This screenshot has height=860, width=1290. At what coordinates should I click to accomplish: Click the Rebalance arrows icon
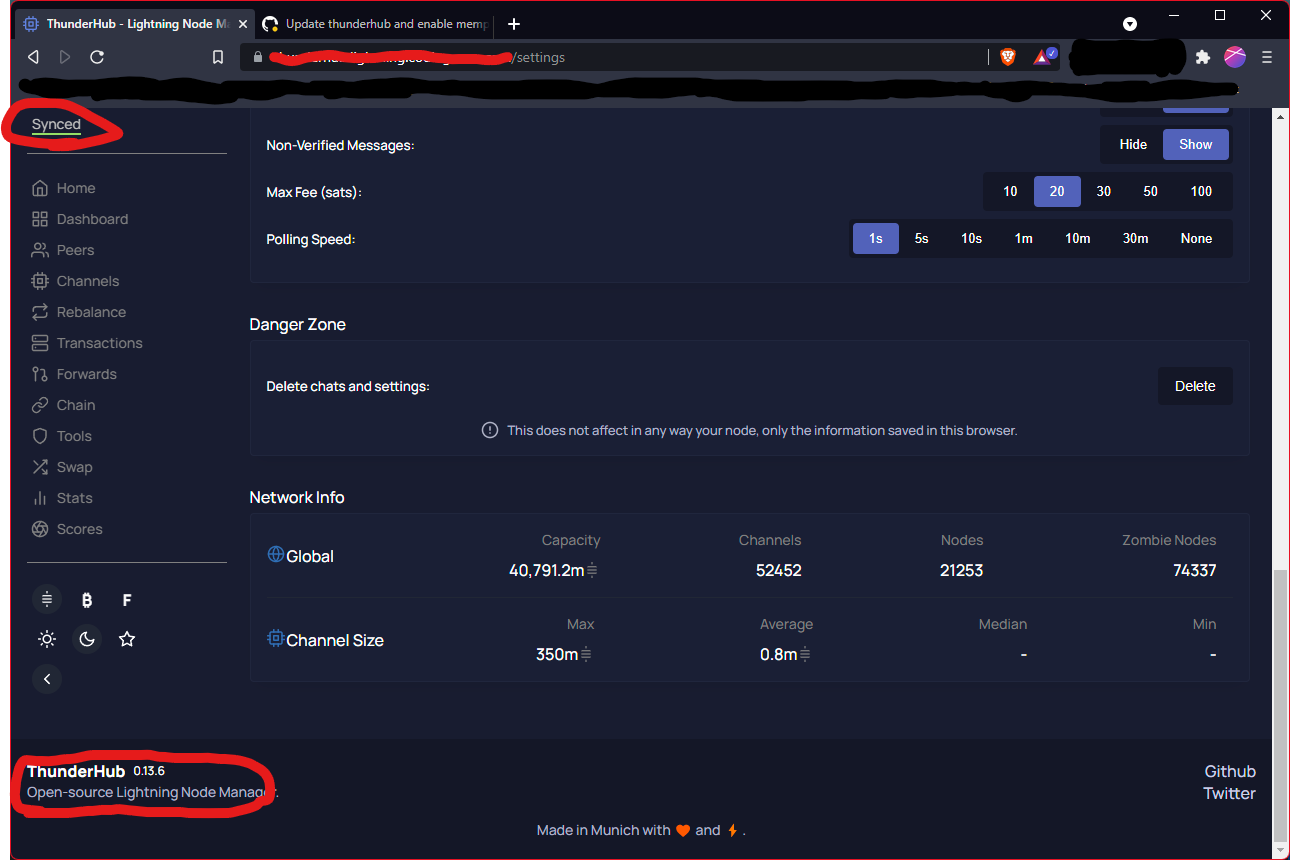pos(40,312)
